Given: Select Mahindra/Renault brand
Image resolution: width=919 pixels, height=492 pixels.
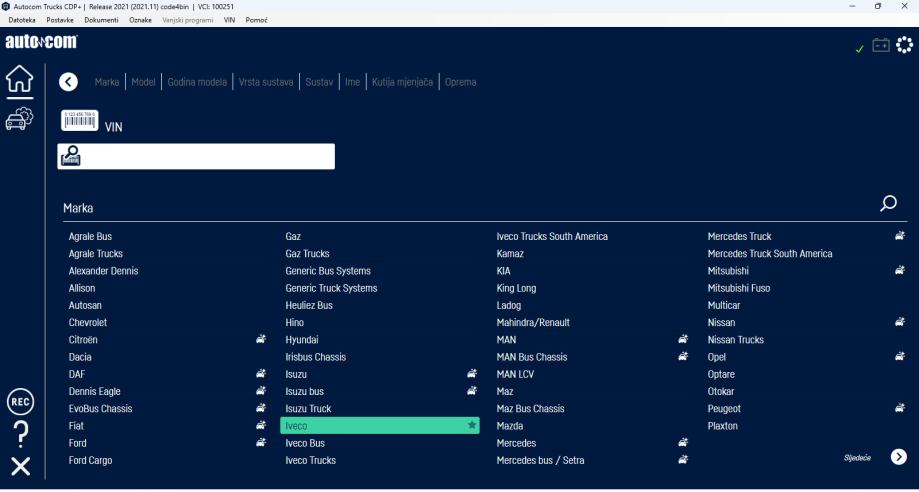Looking at the screenshot, I should [x=533, y=323].
